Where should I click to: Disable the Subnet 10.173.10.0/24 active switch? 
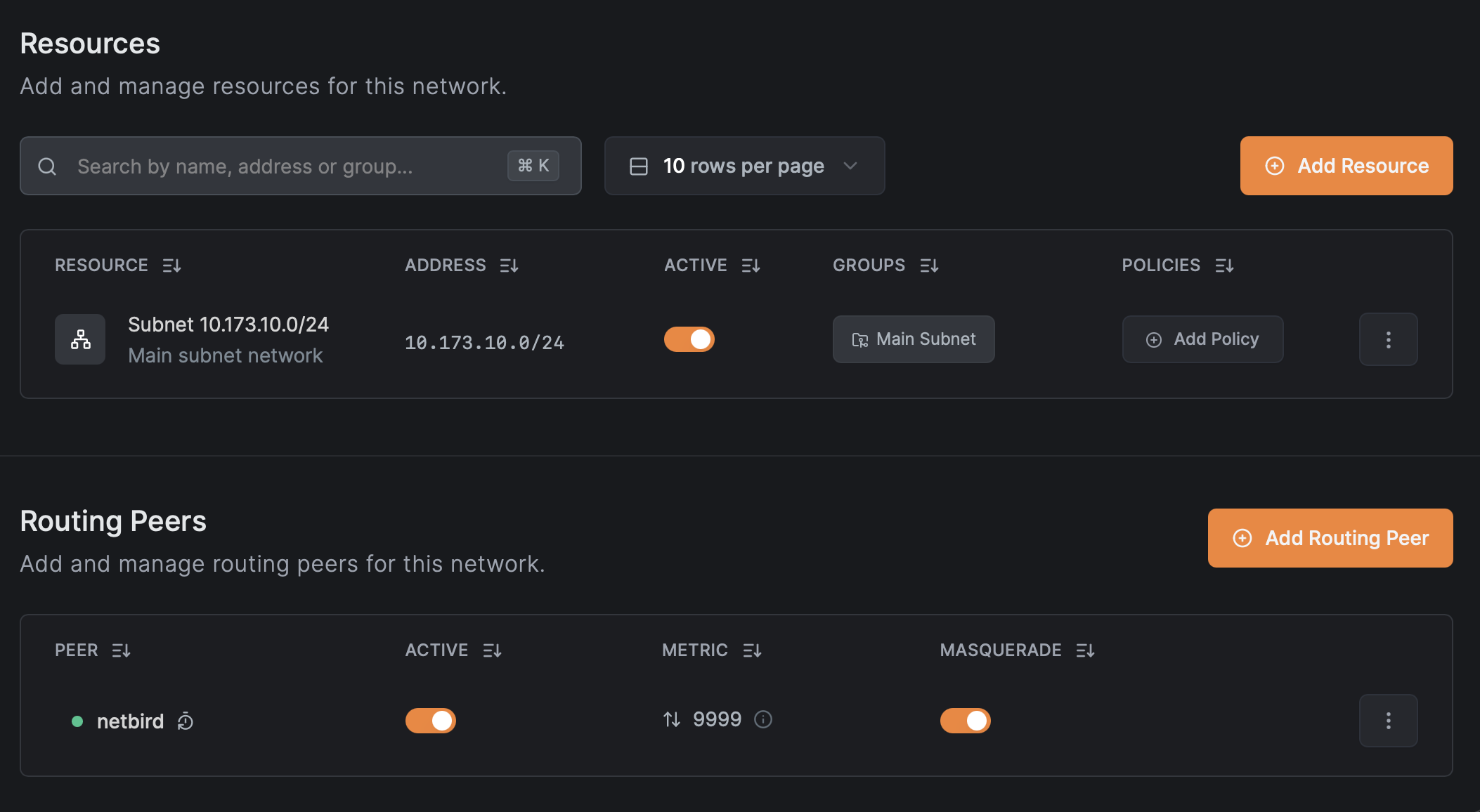coord(689,339)
